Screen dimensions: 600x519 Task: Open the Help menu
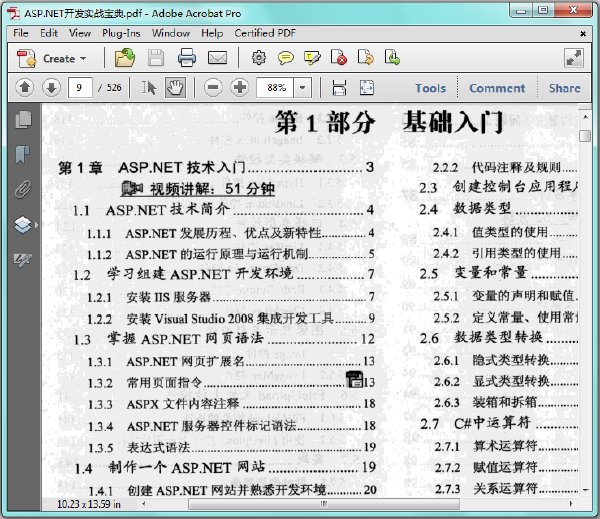point(212,33)
